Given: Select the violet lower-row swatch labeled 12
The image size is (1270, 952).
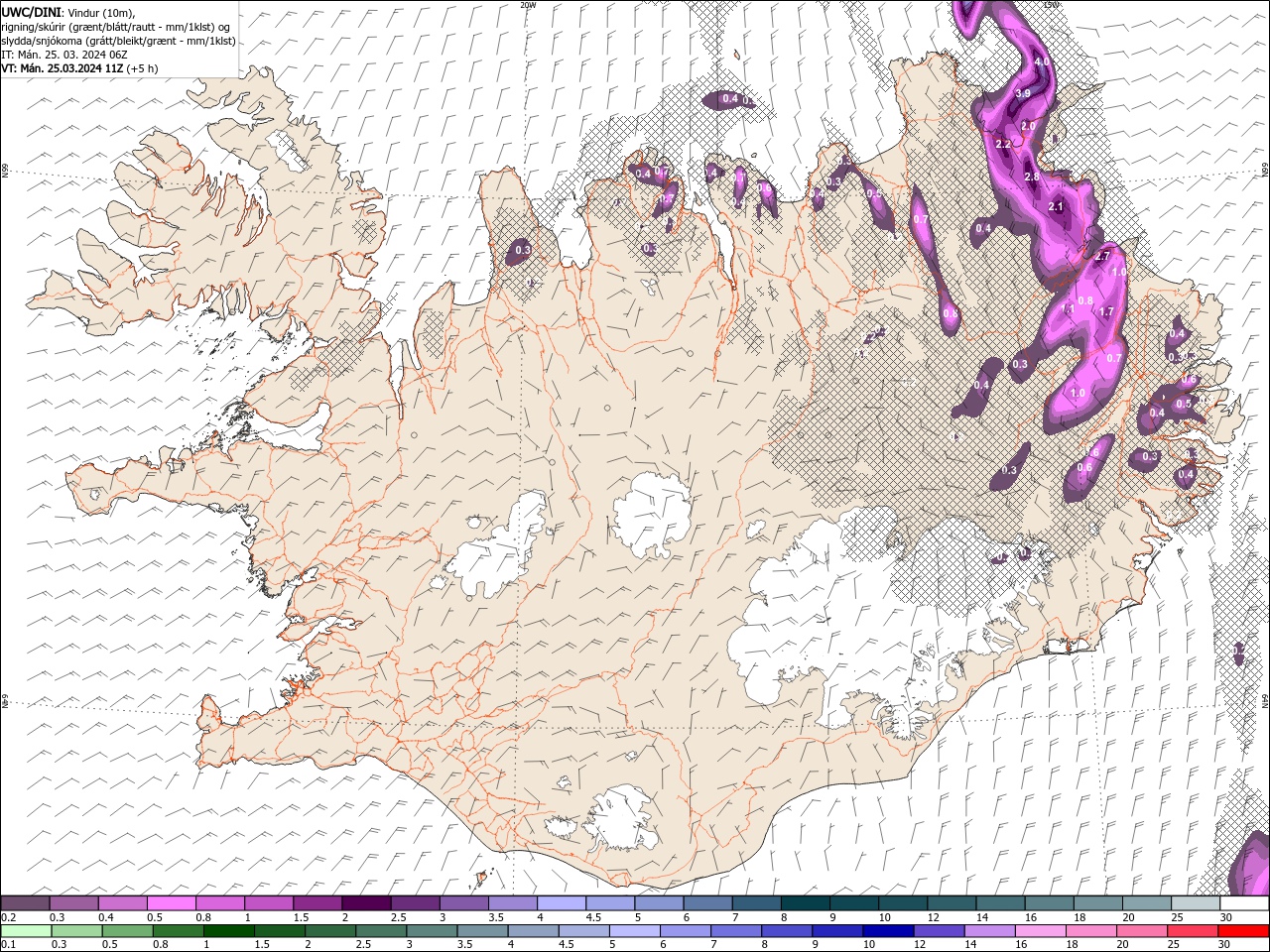Looking at the screenshot, I should (940, 931).
